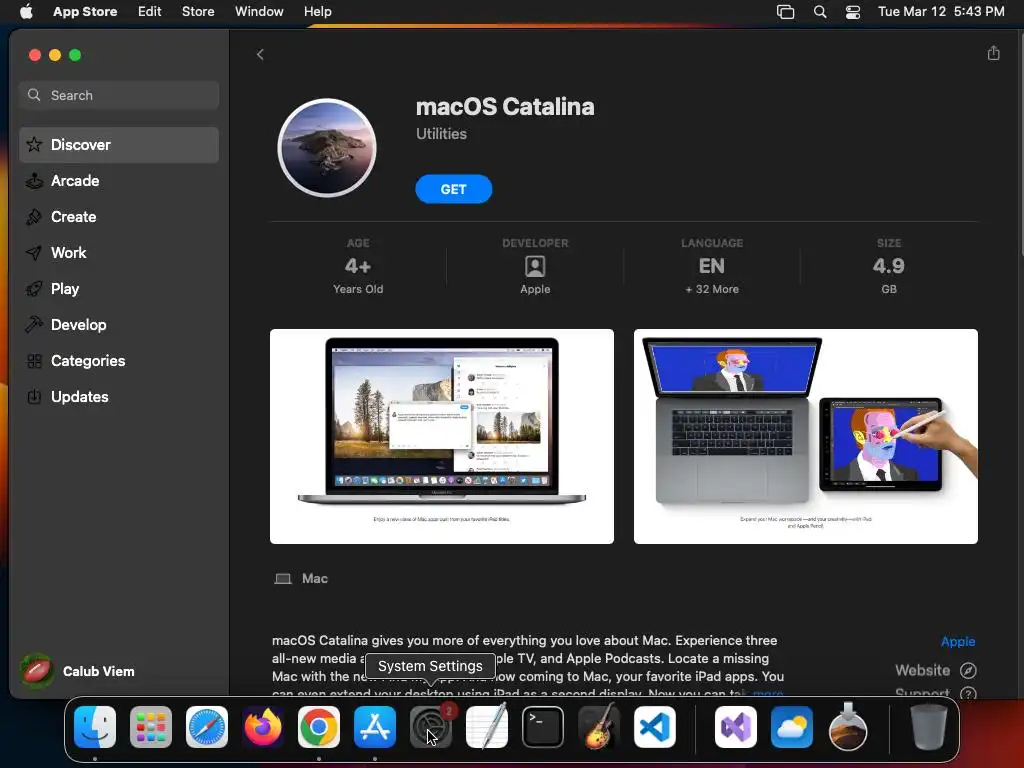Screen dimensions: 1024x768
Task: Open the Sidecar iPad screenshot thumbnail
Action: [806, 436]
